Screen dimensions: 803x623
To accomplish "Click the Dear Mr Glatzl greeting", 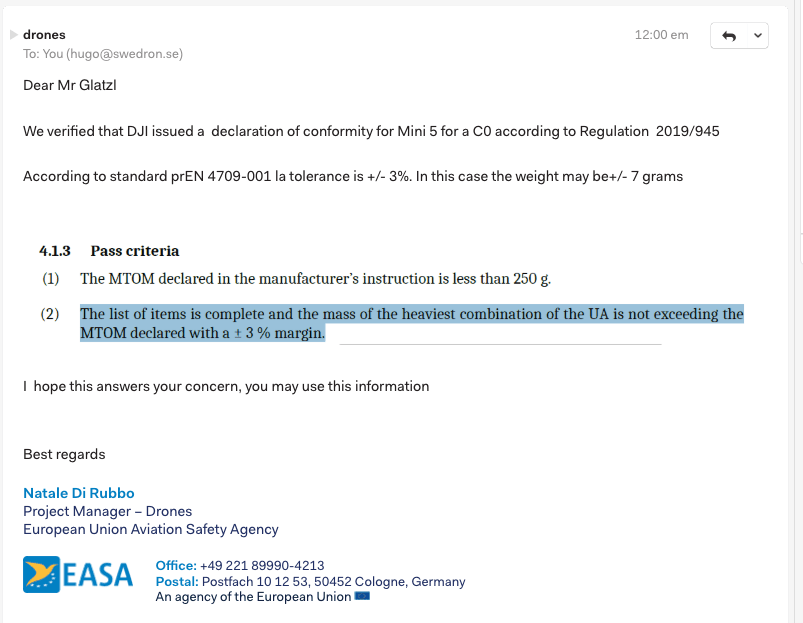I will pyautogui.click(x=70, y=85).
